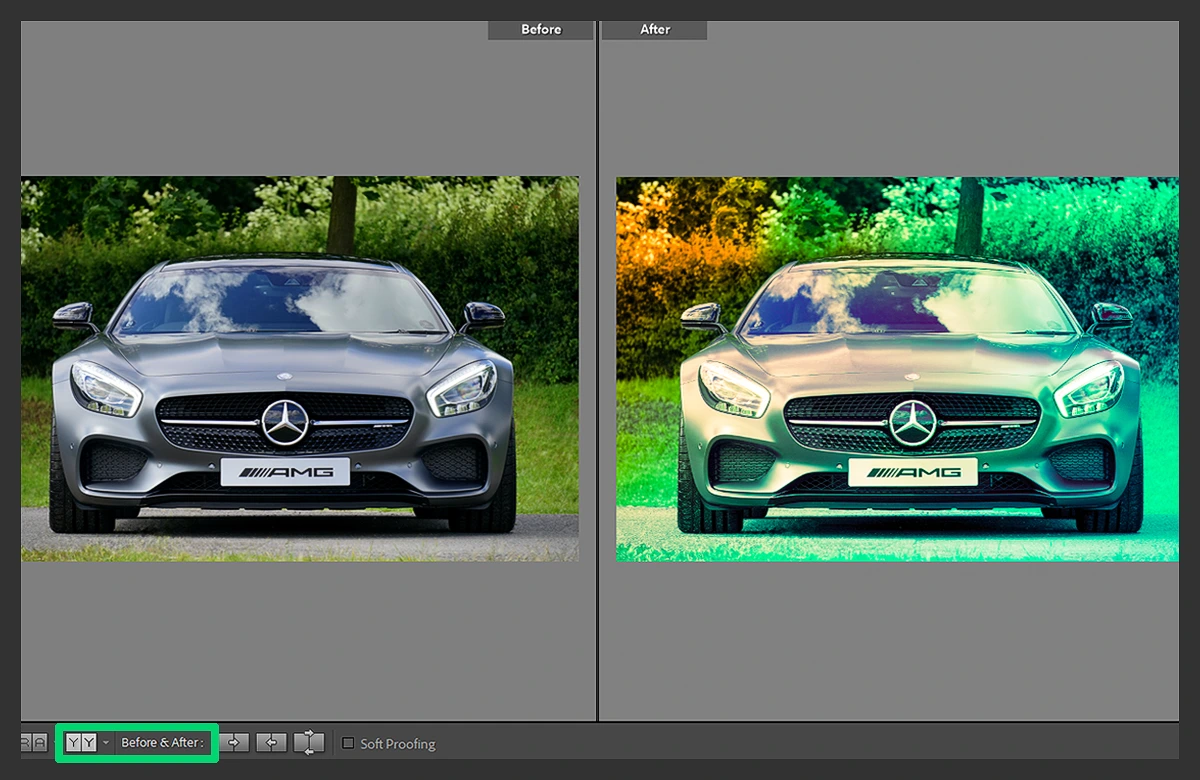
Task: Enable the Soft Proofing checkbox
Action: pyautogui.click(x=348, y=743)
